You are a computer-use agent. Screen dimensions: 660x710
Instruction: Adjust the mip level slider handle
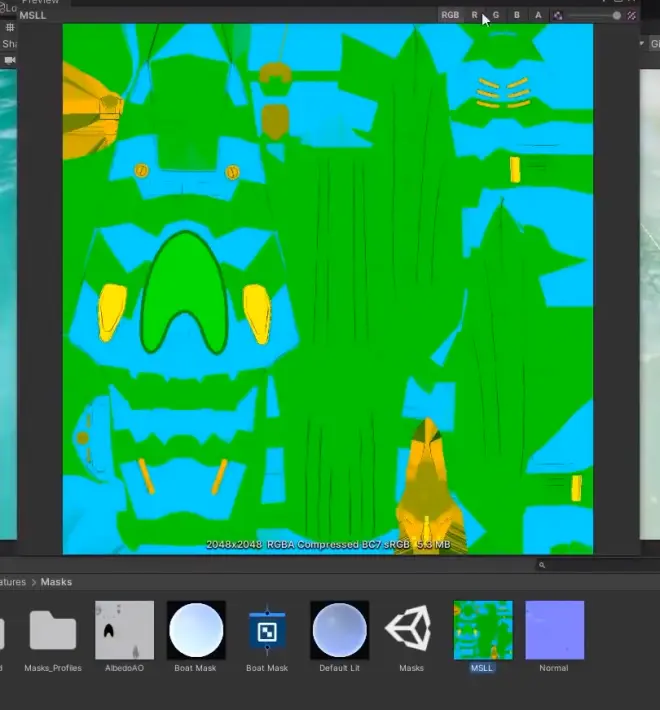[x=617, y=15]
